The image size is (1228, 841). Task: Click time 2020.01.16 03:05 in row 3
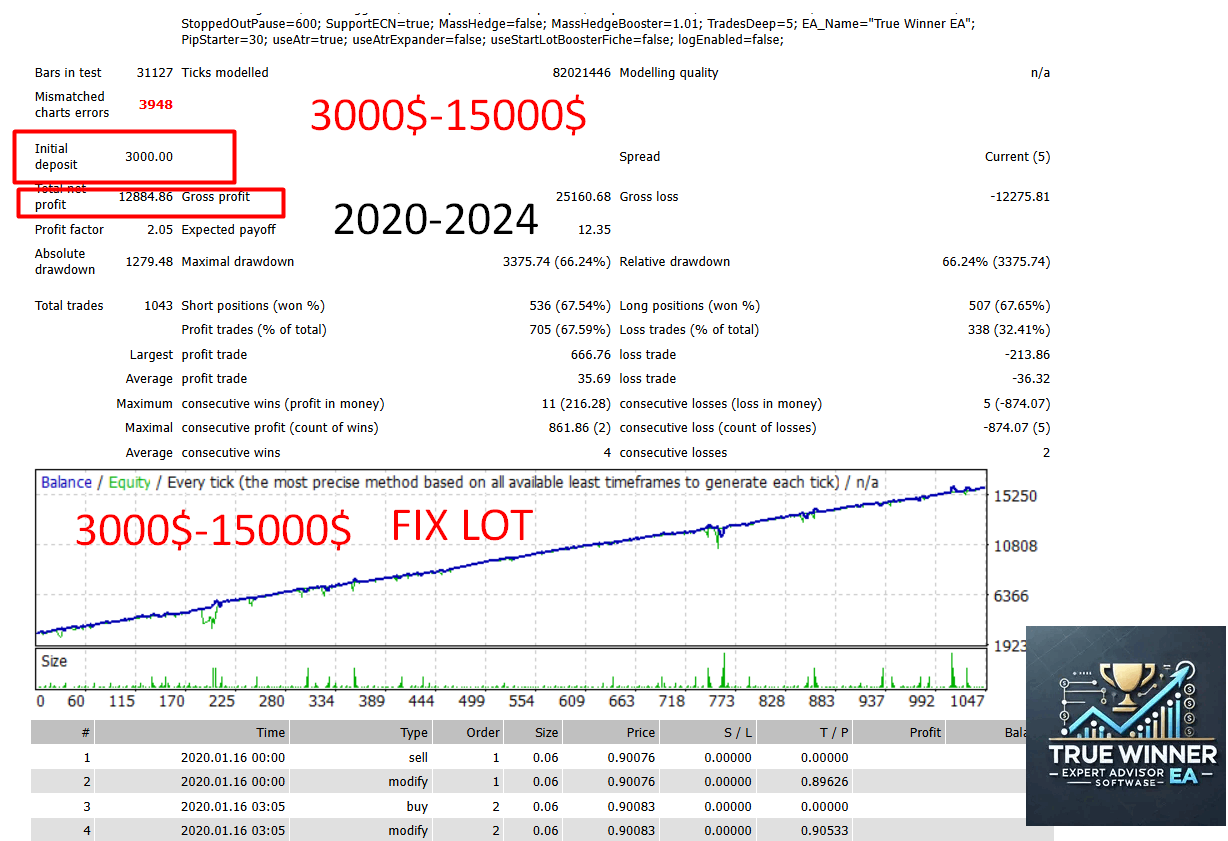(x=232, y=807)
